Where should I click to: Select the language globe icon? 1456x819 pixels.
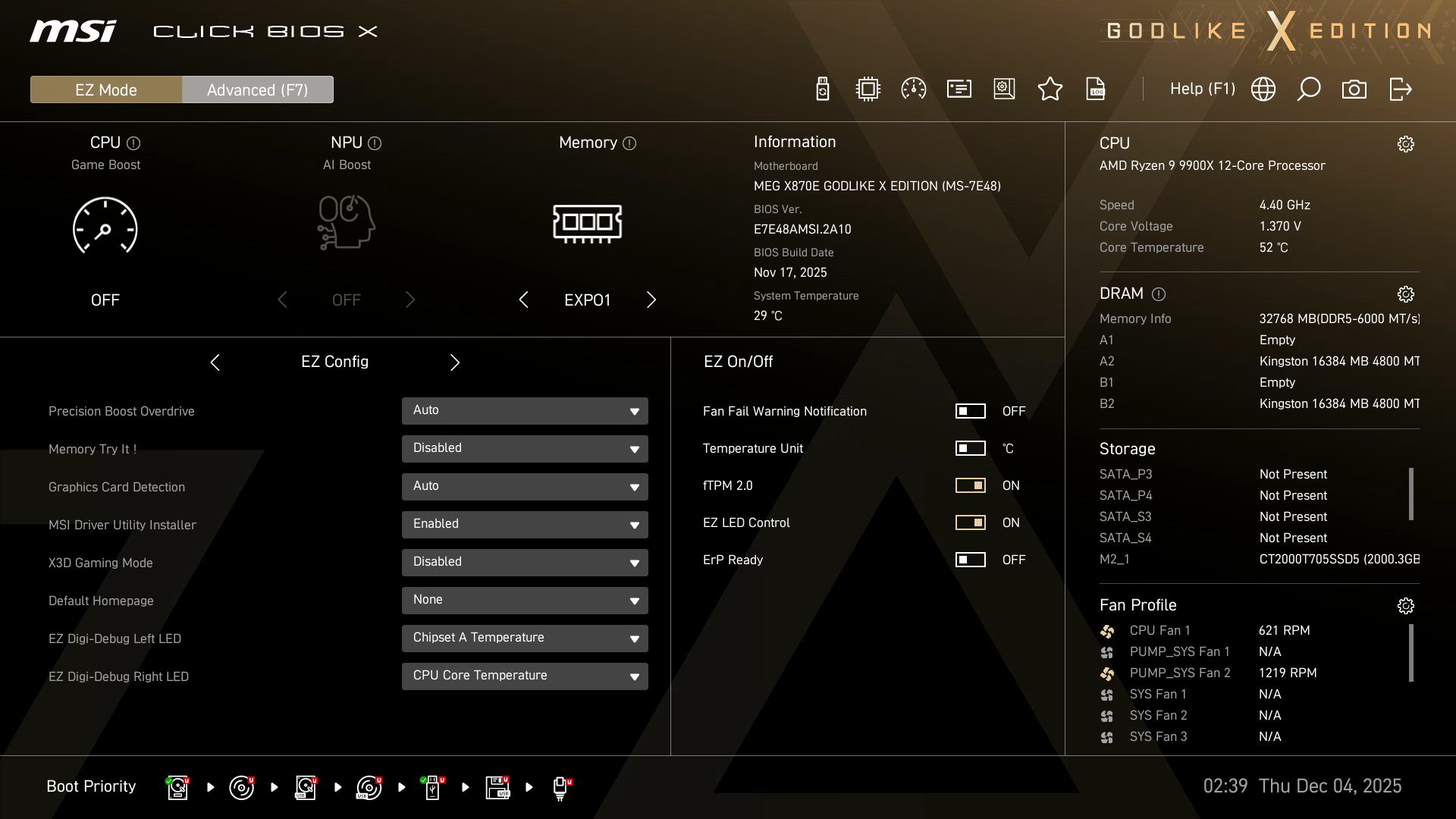tap(1263, 89)
